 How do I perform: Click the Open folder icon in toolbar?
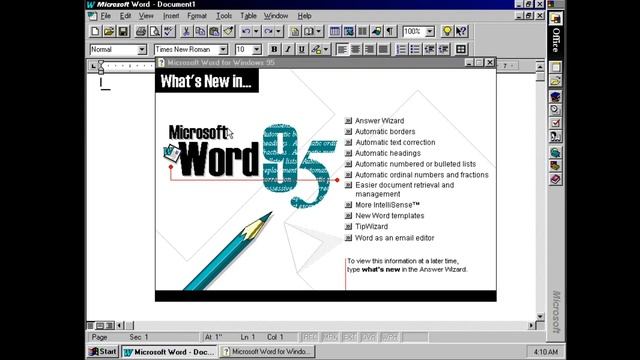click(109, 31)
